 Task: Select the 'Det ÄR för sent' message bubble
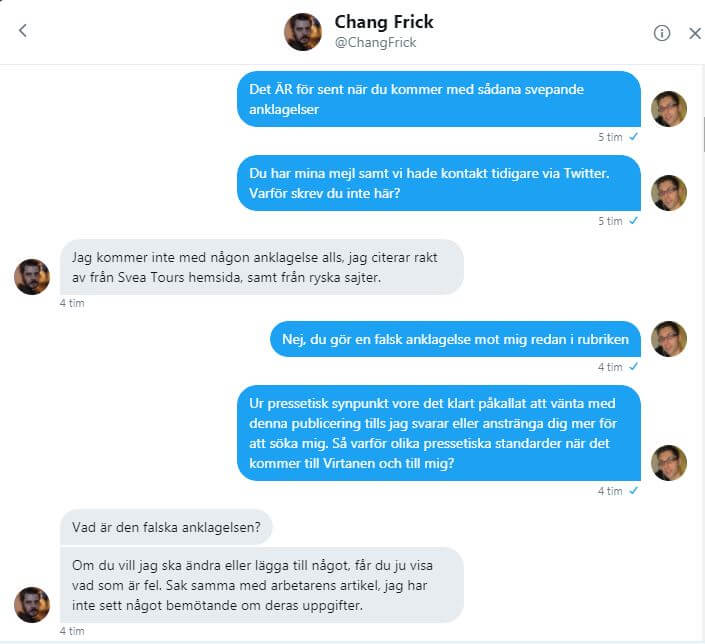click(438, 99)
